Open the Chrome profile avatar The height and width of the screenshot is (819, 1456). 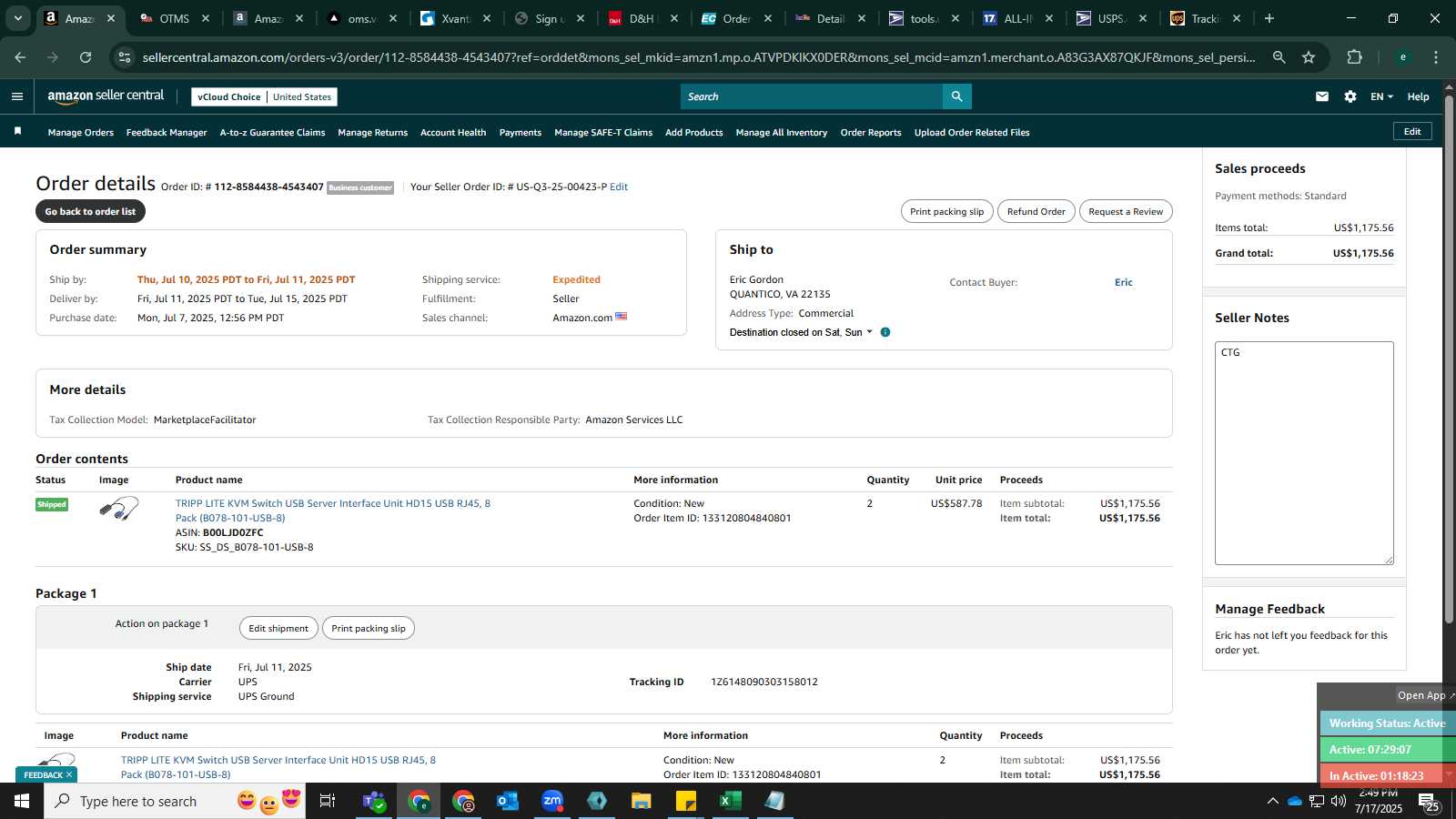(x=1403, y=57)
